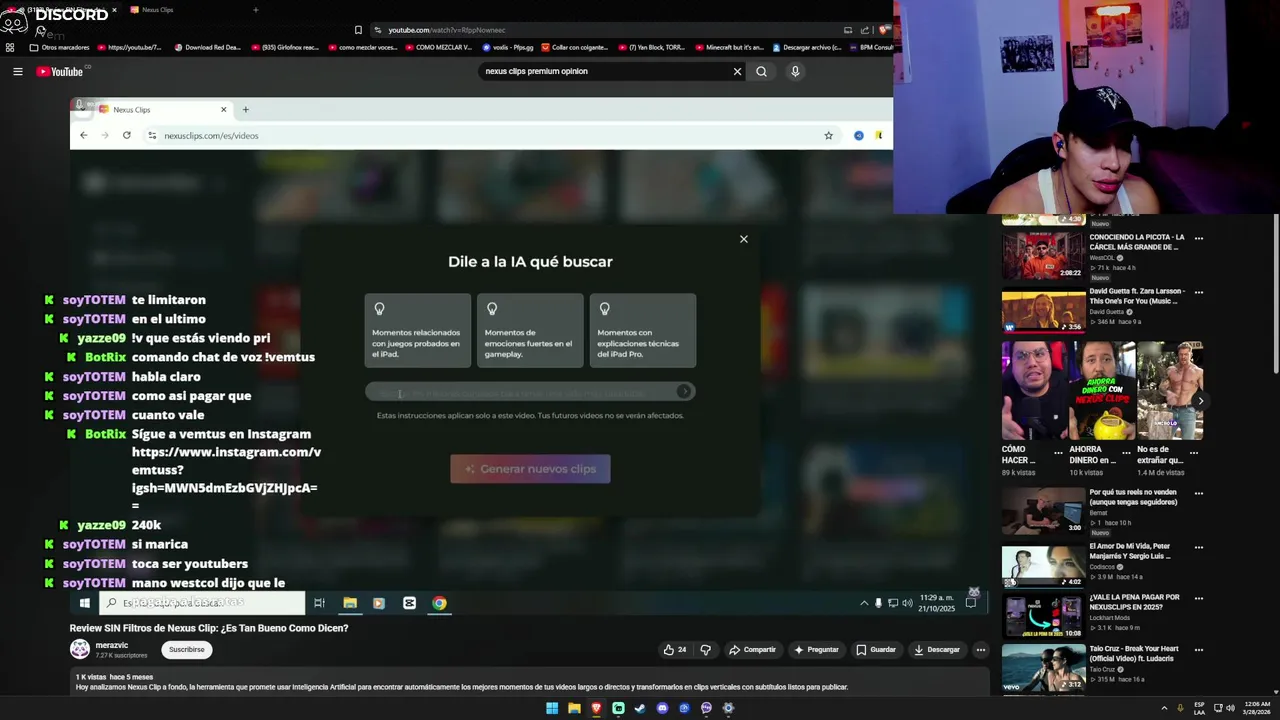1280x720 pixels.
Task: Bookmark this page via address bar icon
Action: click(358, 30)
